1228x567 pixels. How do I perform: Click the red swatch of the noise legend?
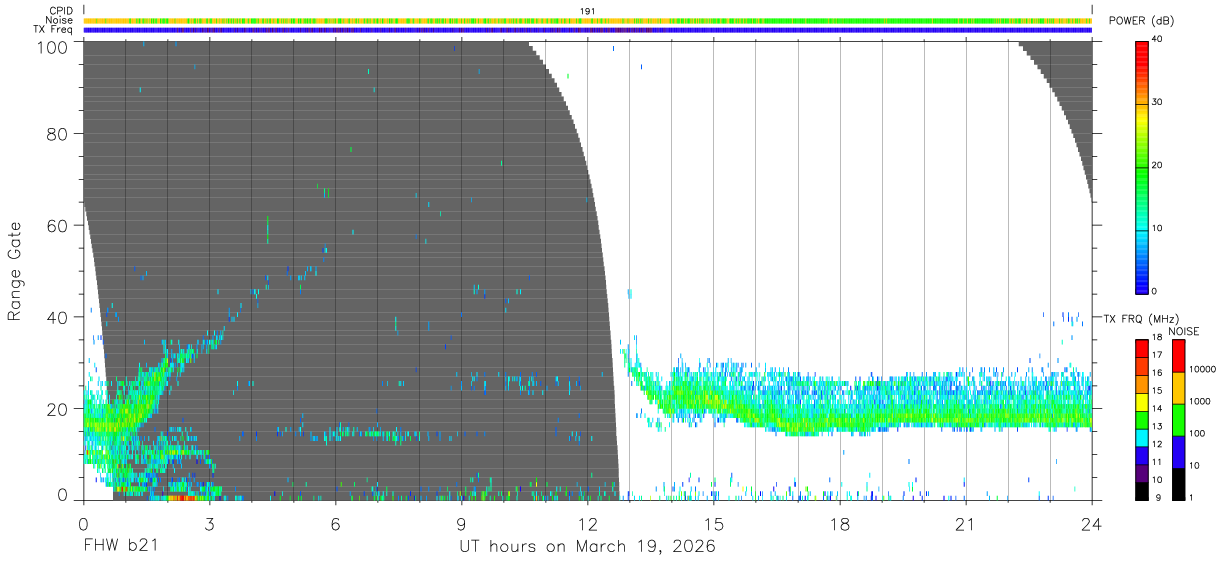pyautogui.click(x=1177, y=356)
